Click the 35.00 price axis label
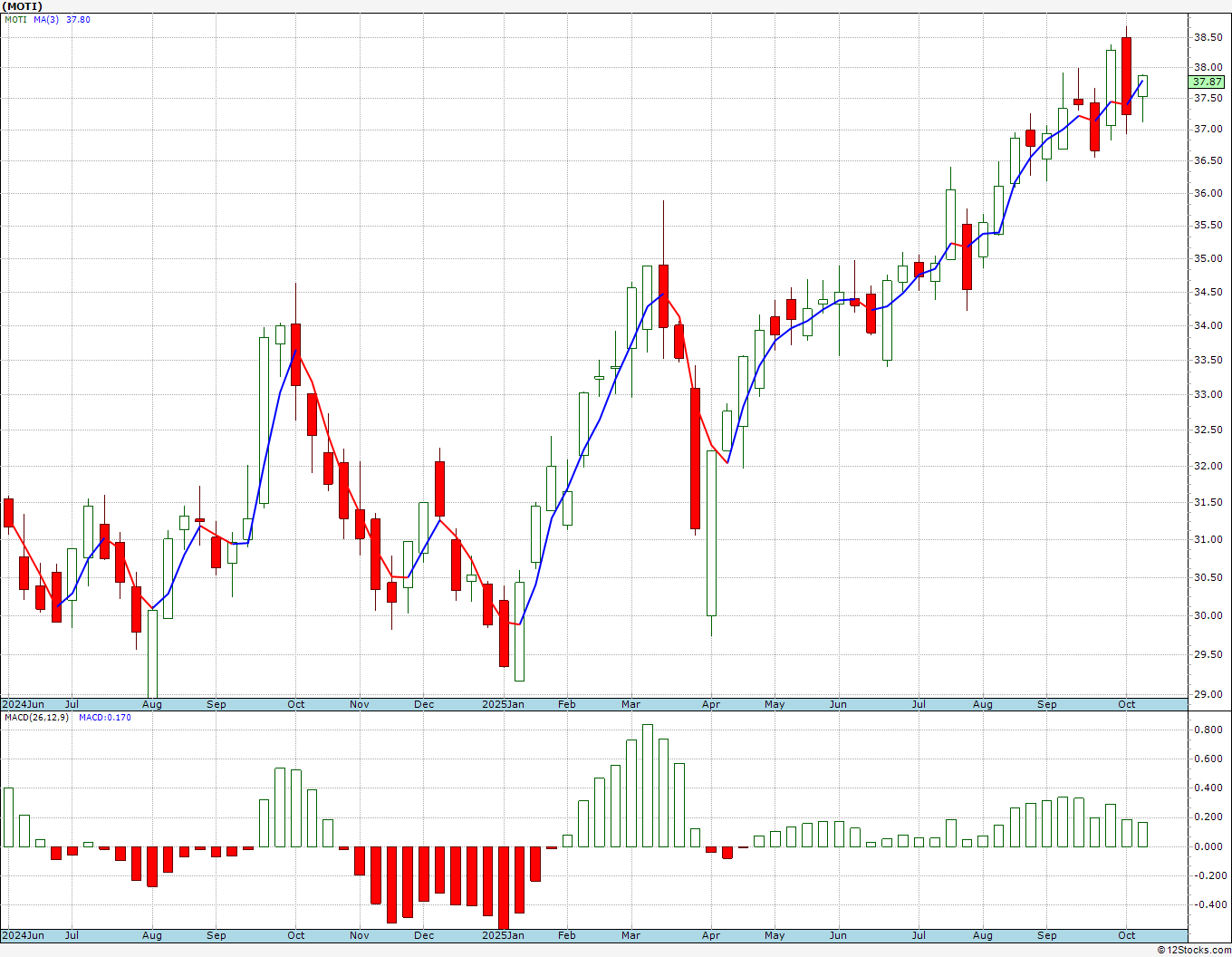Image resolution: width=1232 pixels, height=957 pixels. pos(1208,259)
